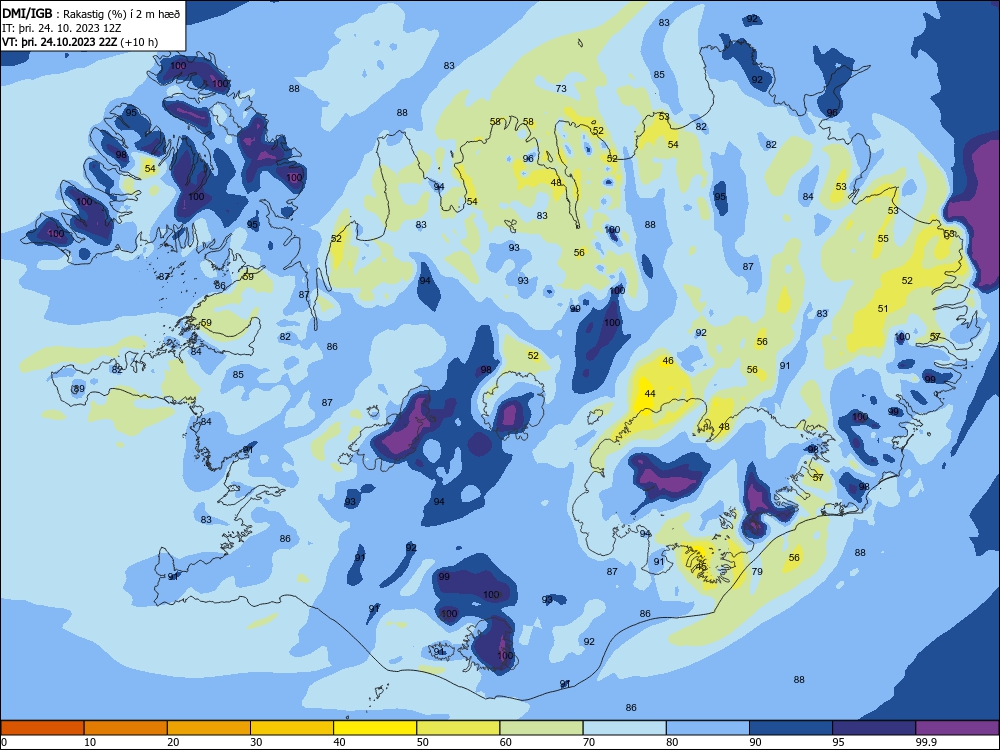Click the humidity value '55' on the map

click(883, 239)
